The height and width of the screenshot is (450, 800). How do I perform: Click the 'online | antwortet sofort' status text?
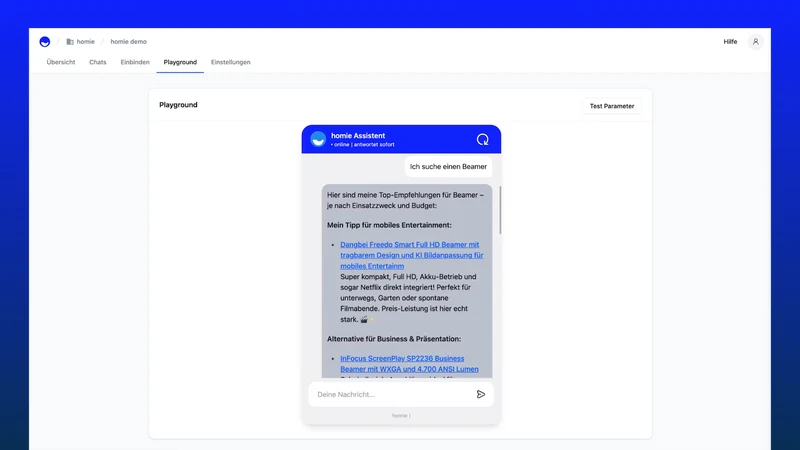click(x=363, y=145)
